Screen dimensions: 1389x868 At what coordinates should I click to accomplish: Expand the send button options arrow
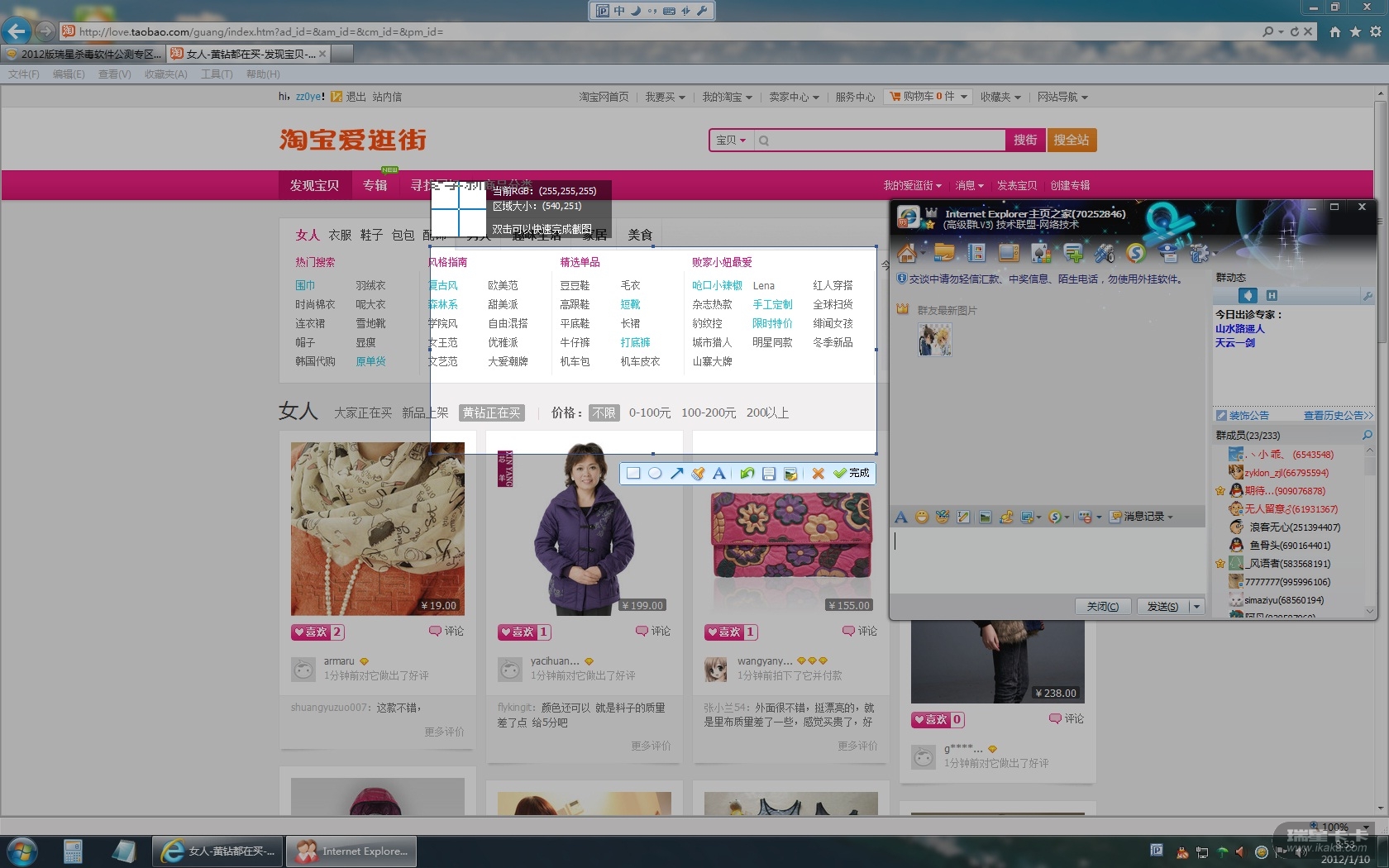coord(1196,607)
